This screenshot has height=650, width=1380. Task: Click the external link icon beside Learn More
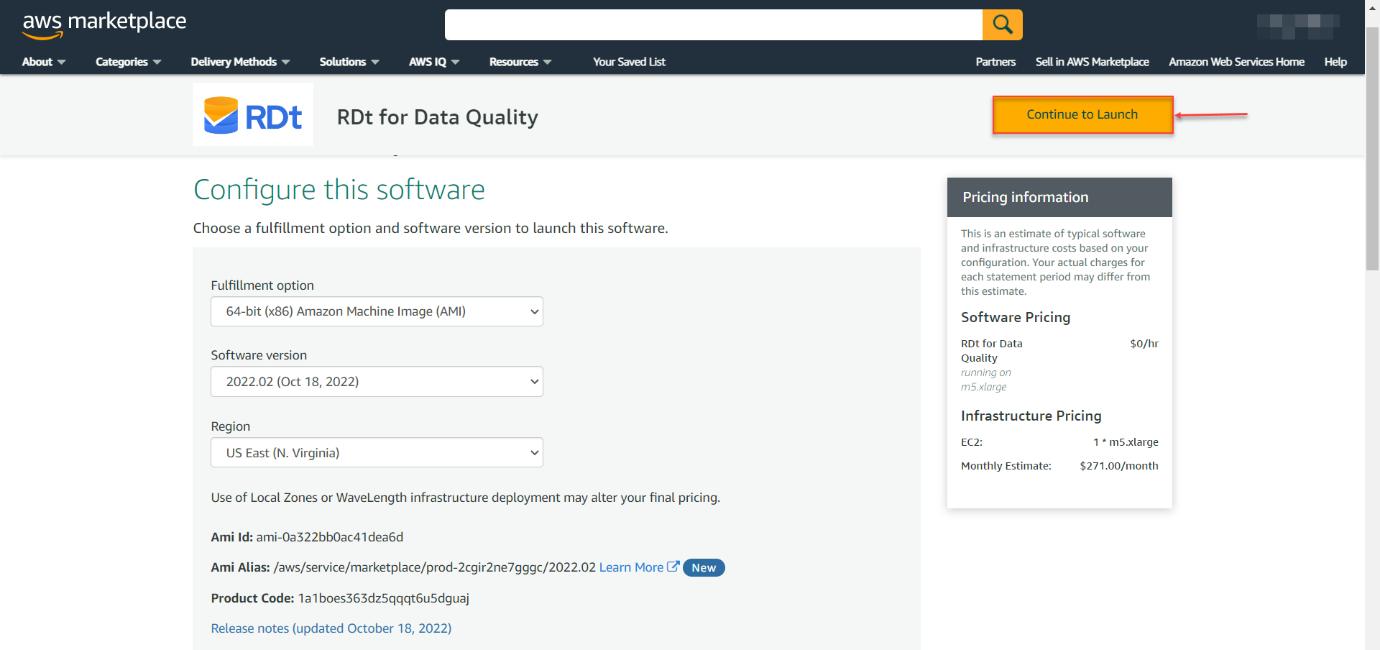click(x=673, y=567)
